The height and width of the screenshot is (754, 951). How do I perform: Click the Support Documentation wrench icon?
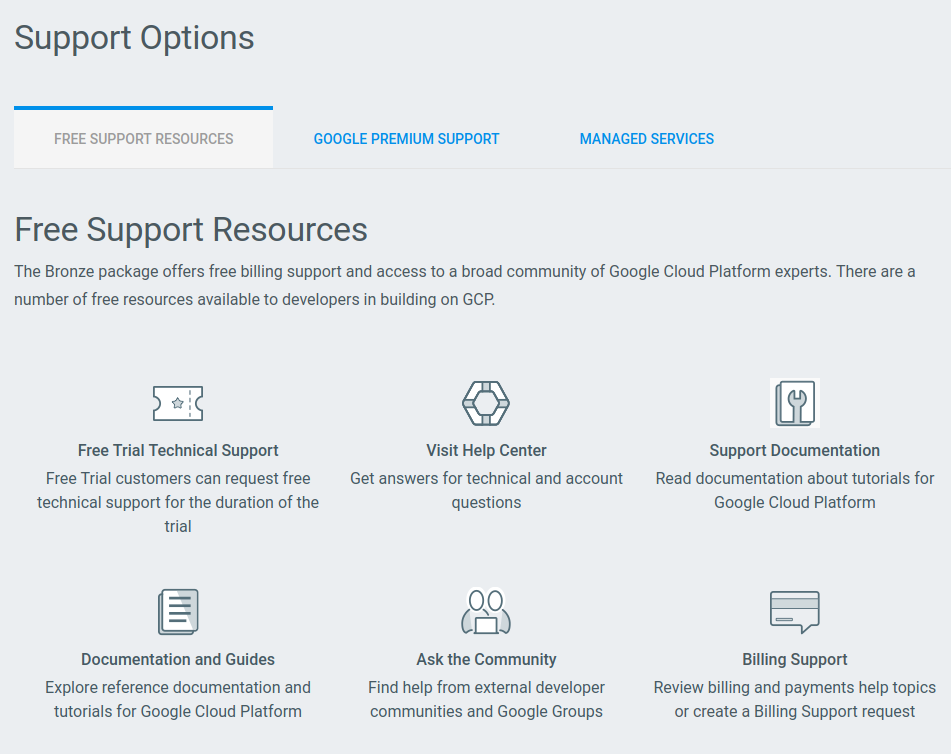point(795,403)
